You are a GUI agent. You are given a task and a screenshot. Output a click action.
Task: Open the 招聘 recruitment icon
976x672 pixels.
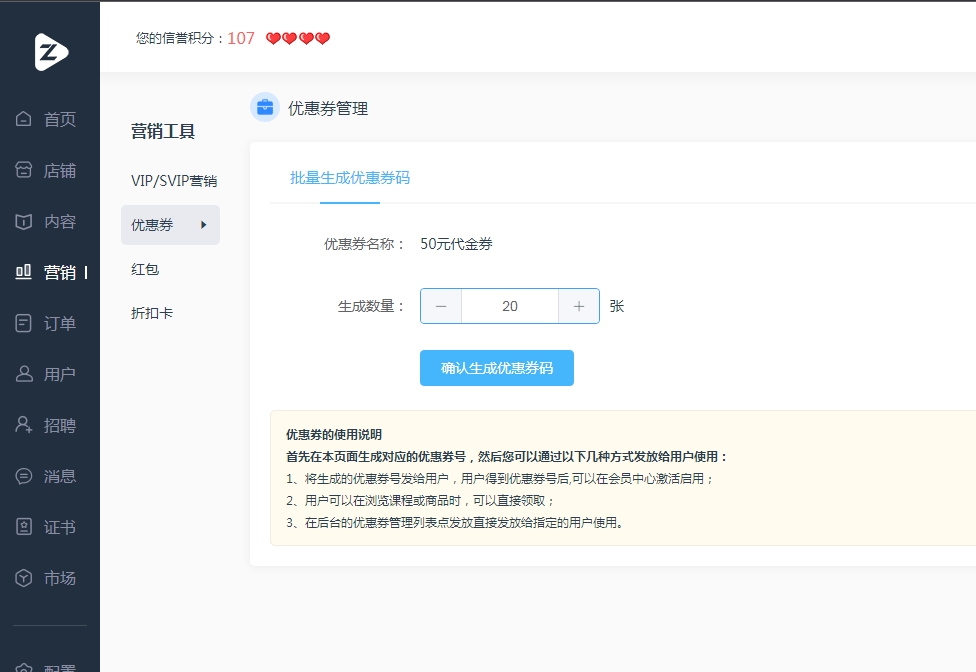(24, 425)
